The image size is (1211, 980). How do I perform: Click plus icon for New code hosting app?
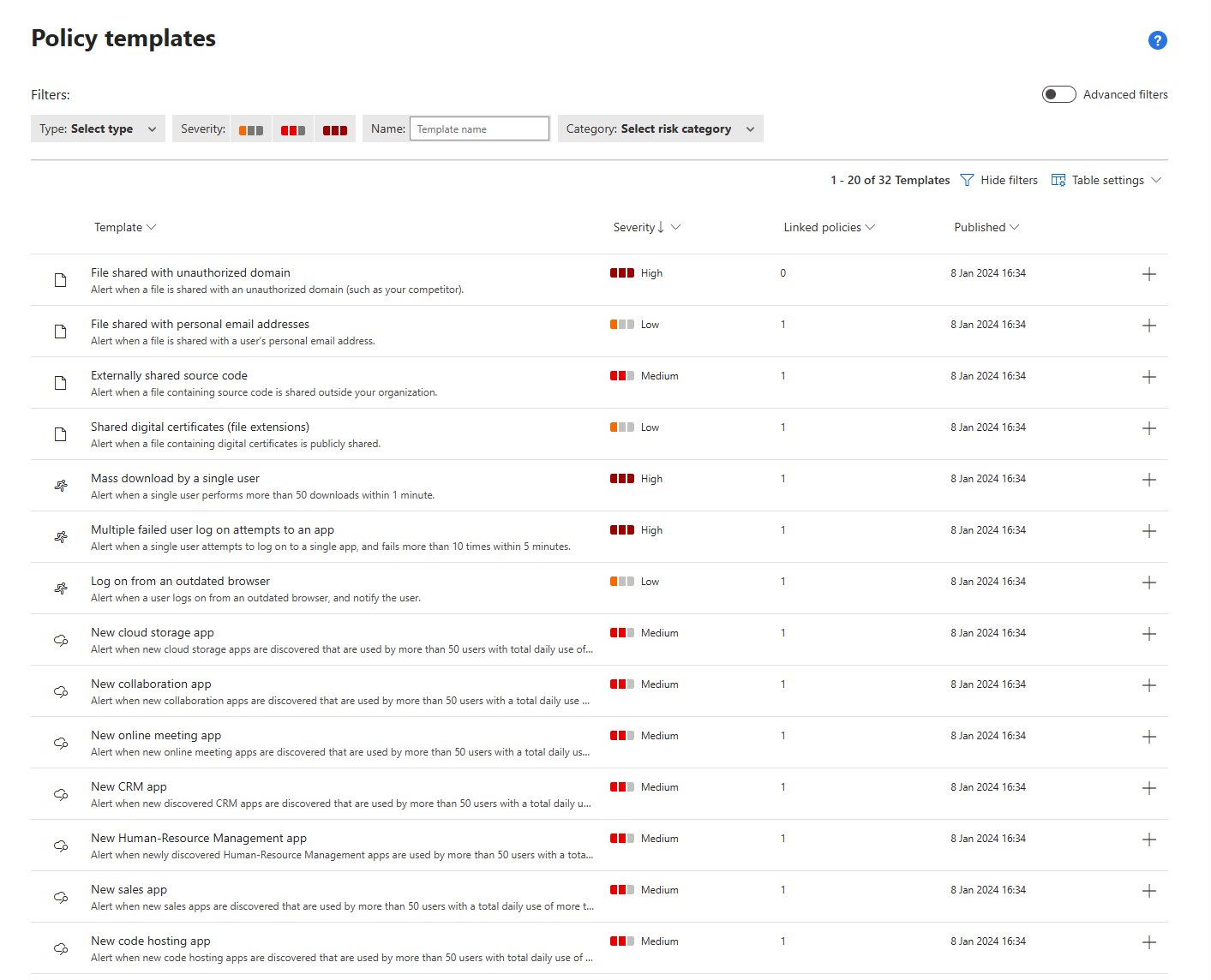pos(1149,942)
